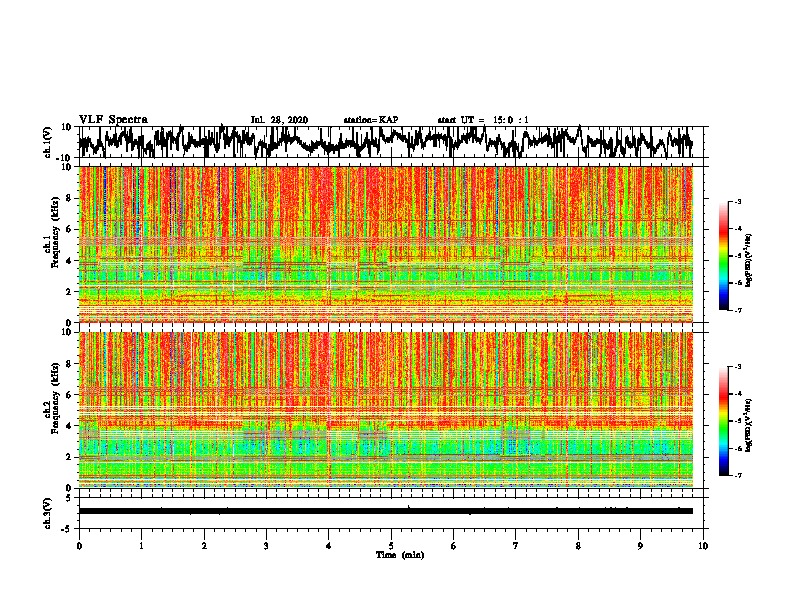Click time axis tick label "0"
The image size is (792, 612).
[x=79, y=546]
